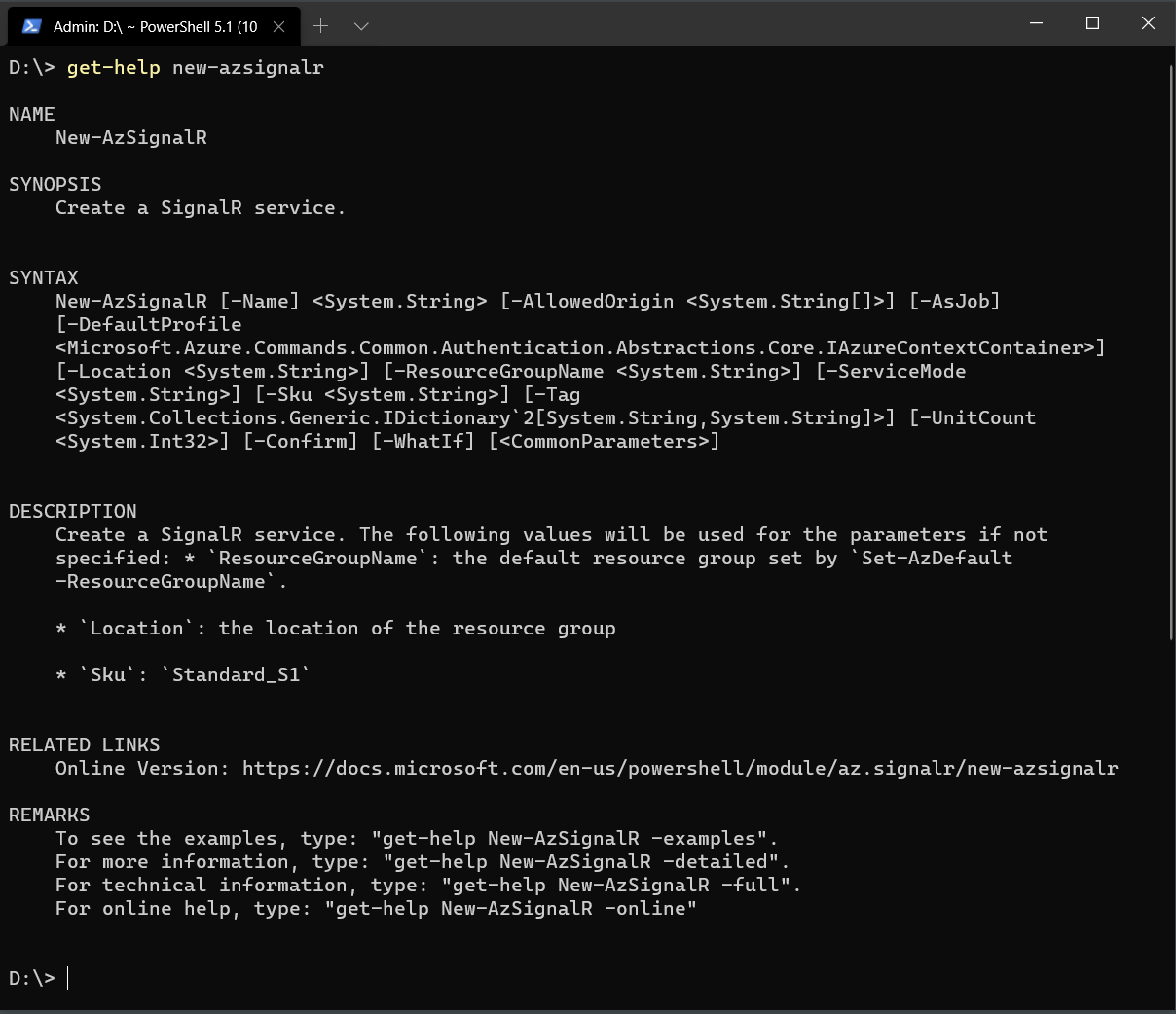
Task: Click the '[-ServiceMode' parameter text
Action: pos(891,371)
